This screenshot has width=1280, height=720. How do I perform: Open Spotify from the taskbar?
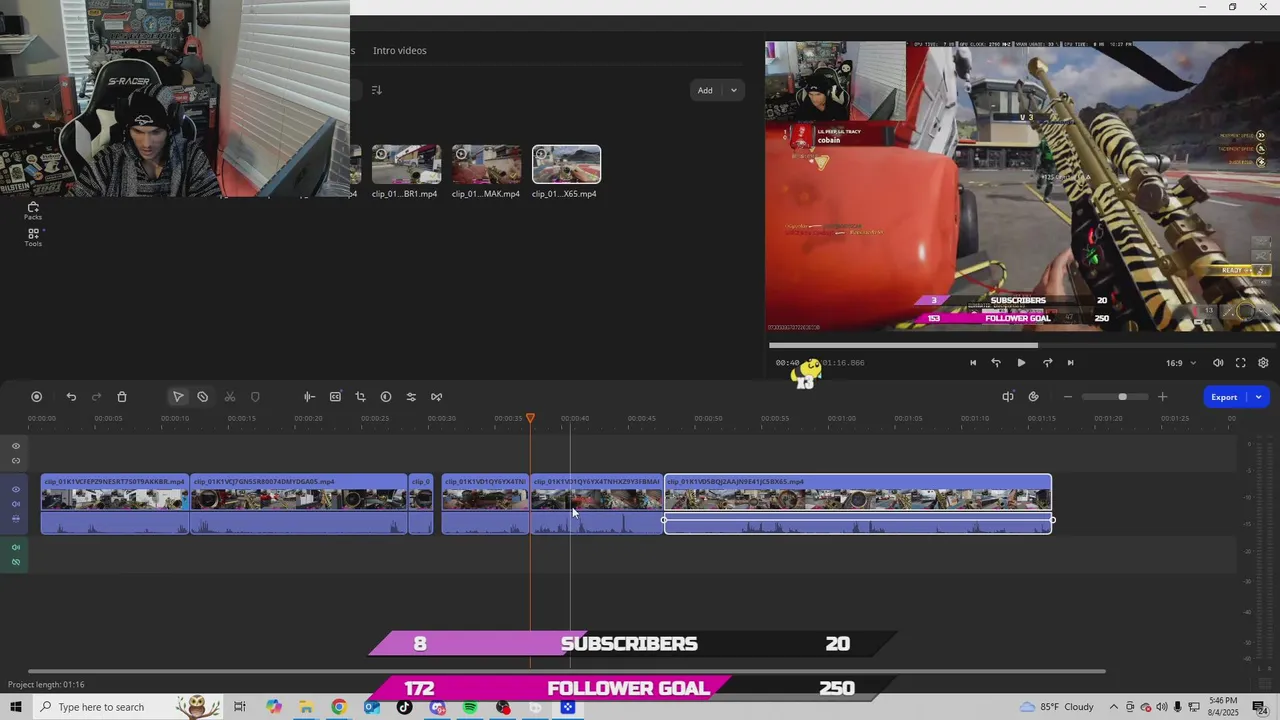[470, 707]
